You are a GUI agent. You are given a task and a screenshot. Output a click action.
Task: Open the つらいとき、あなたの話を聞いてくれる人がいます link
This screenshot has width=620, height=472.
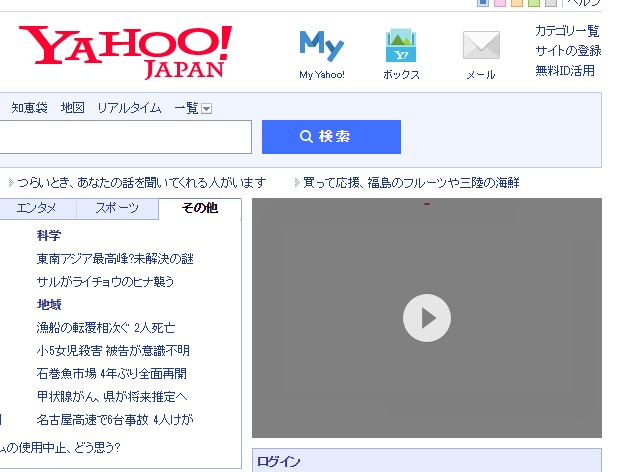pyautogui.click(x=142, y=183)
